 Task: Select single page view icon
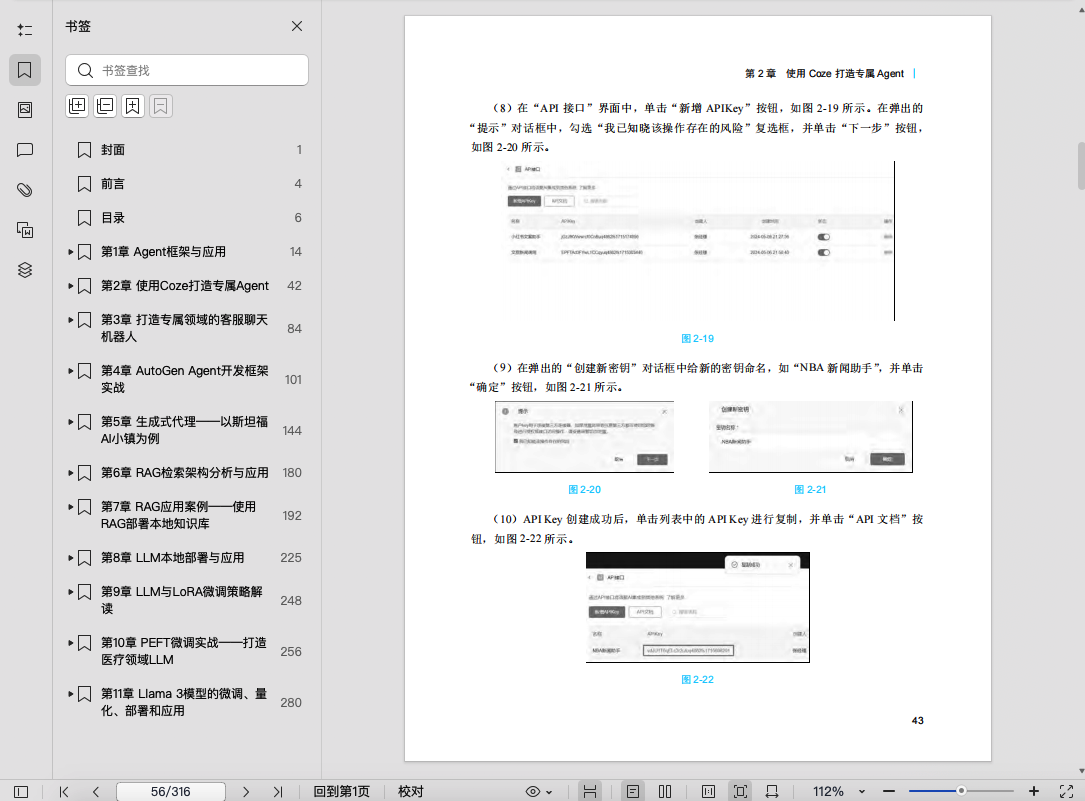[632, 791]
